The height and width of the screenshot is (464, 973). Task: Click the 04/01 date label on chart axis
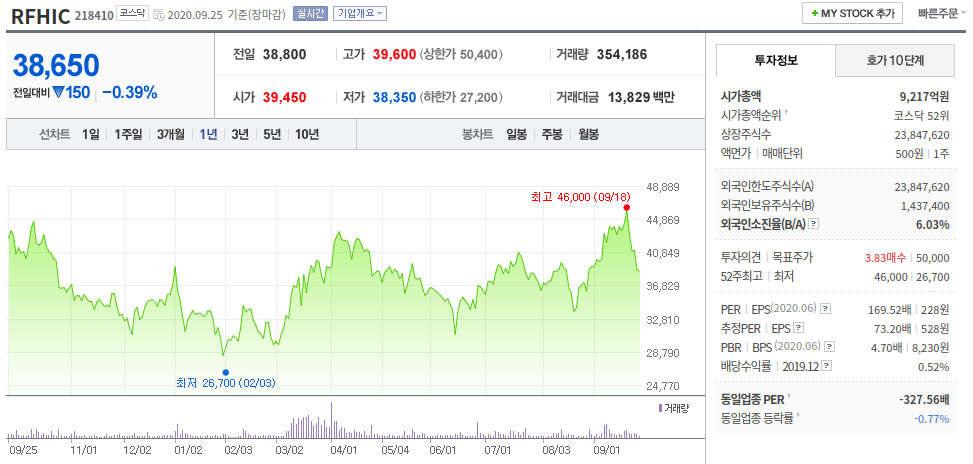[343, 450]
